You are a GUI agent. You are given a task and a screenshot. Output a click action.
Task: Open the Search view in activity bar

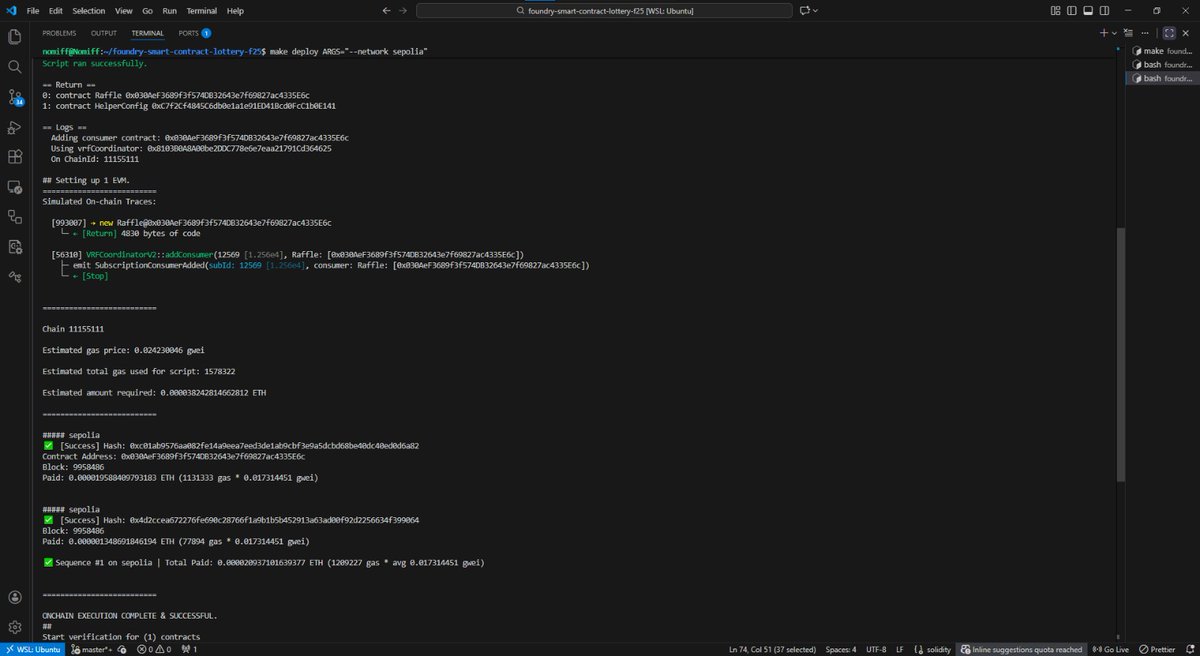click(x=15, y=67)
